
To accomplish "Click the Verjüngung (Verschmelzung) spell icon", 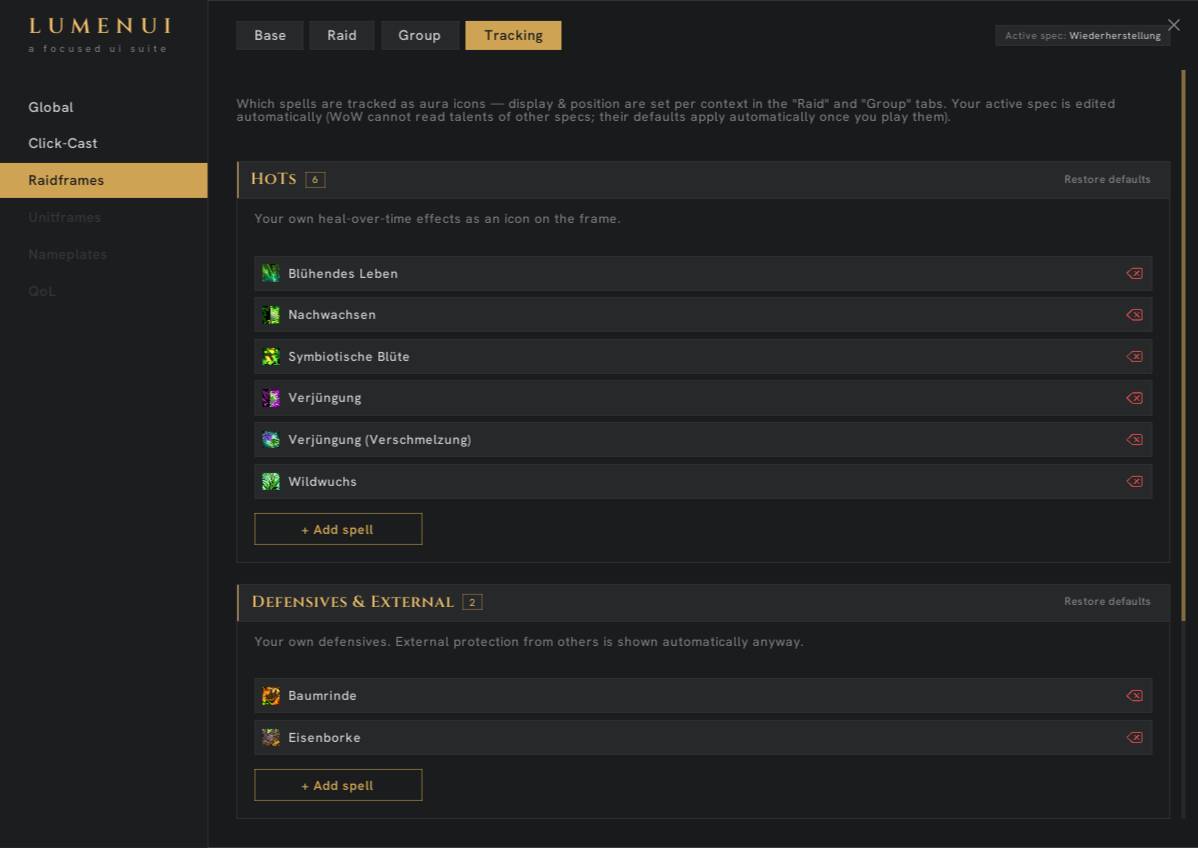I will 270,440.
